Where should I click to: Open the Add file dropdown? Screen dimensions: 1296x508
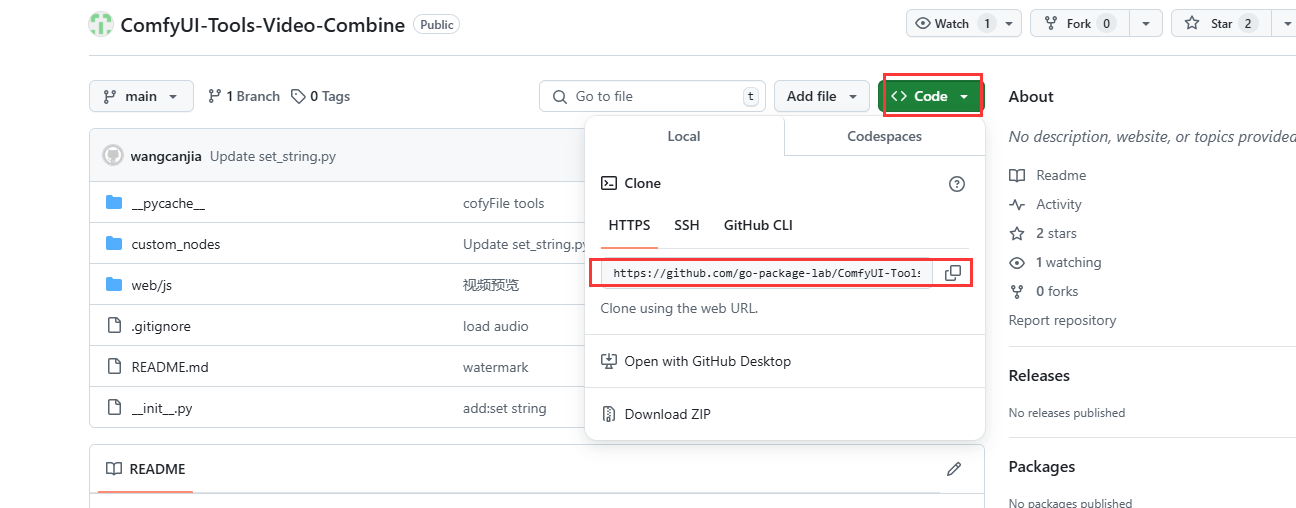coord(822,96)
